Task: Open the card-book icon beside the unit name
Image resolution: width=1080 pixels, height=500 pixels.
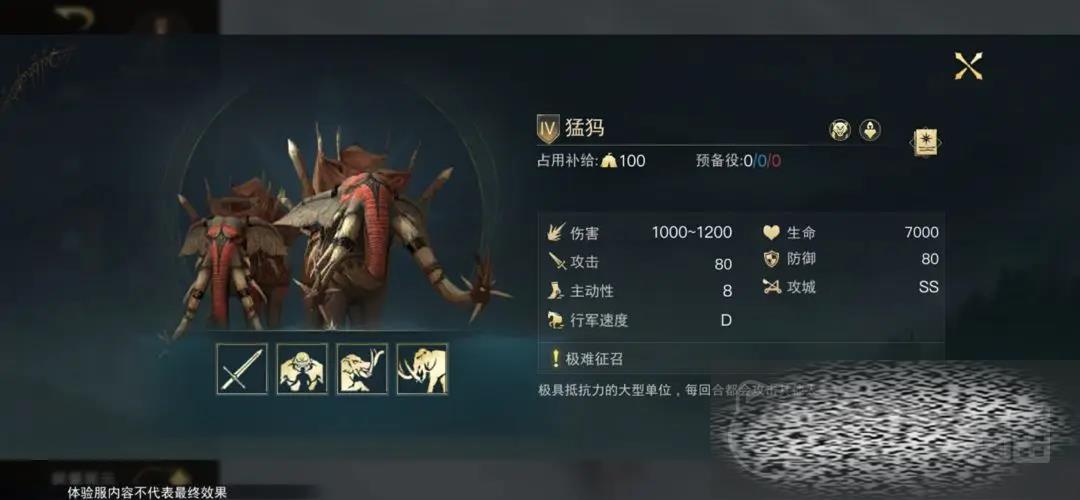Action: (927, 143)
